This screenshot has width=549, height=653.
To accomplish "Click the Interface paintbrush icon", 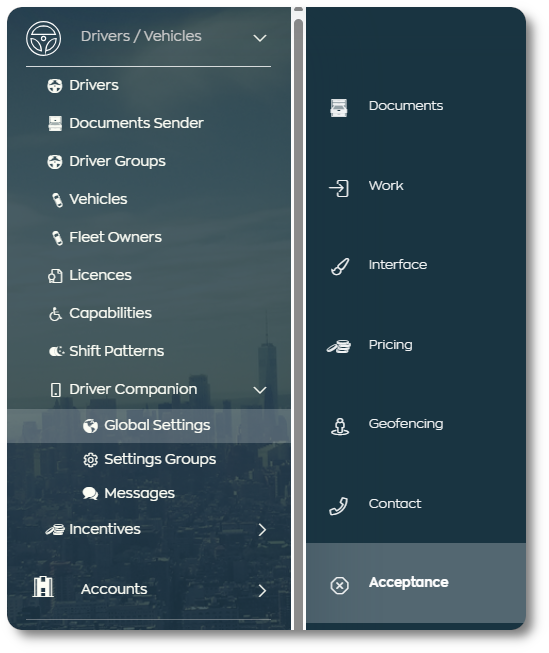I will pos(340,267).
